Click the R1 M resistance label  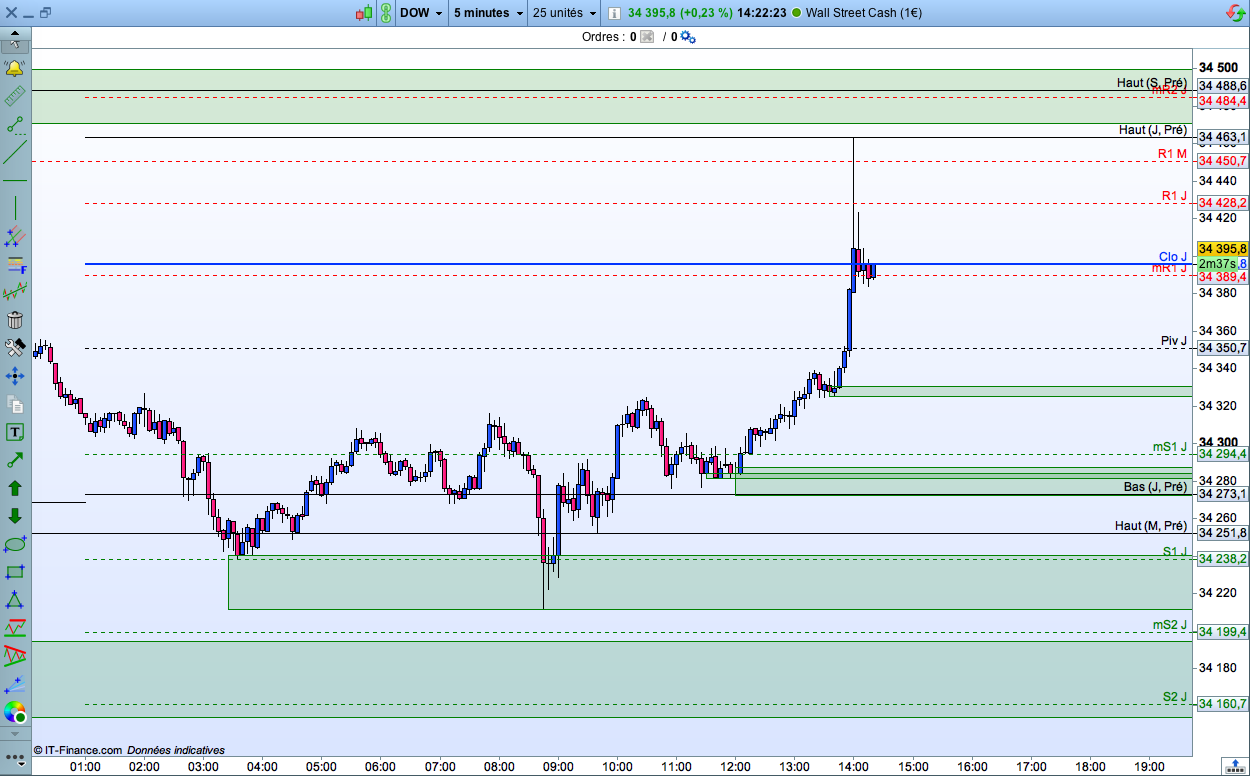click(1173, 154)
